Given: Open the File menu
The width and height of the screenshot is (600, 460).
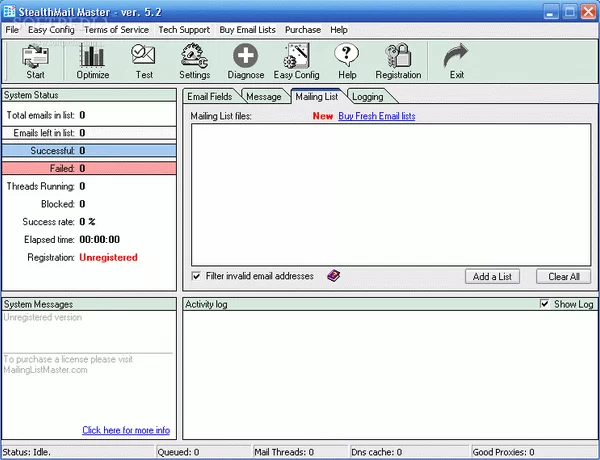Looking at the screenshot, I should [x=12, y=30].
